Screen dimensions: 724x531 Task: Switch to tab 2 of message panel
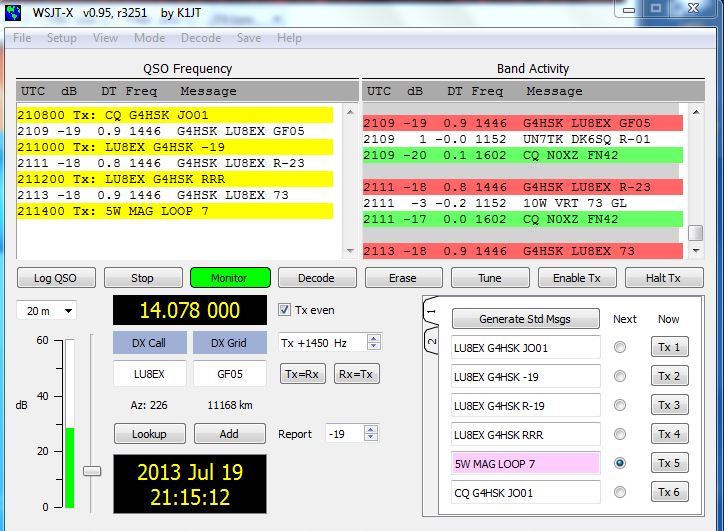point(432,343)
